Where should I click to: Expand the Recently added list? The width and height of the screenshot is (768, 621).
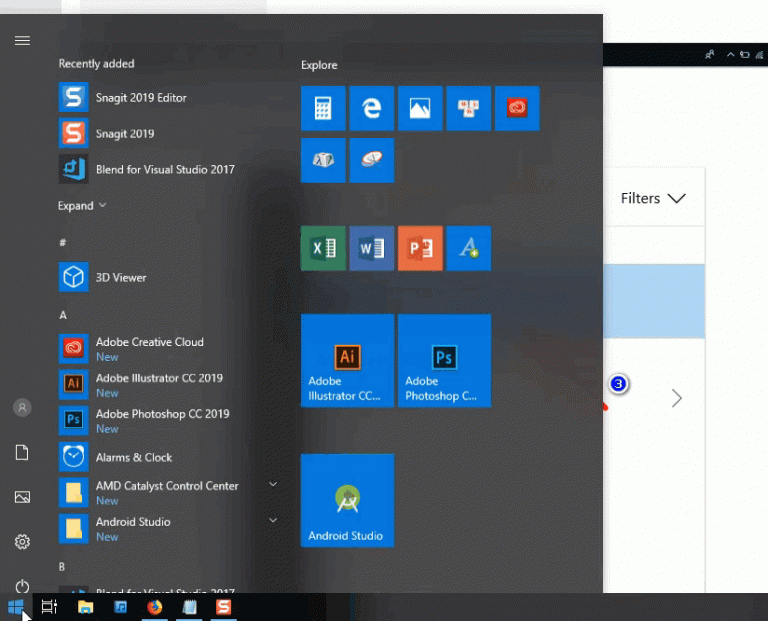click(82, 206)
